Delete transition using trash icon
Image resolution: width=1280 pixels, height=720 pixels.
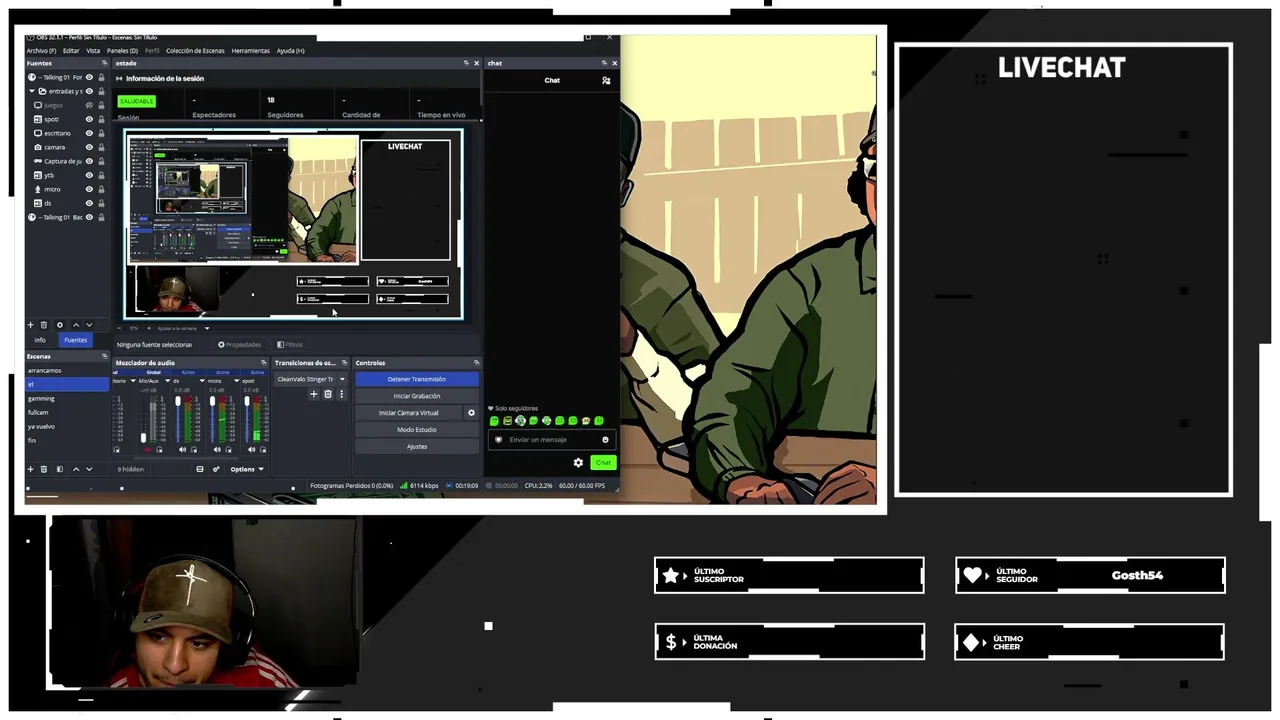327,394
